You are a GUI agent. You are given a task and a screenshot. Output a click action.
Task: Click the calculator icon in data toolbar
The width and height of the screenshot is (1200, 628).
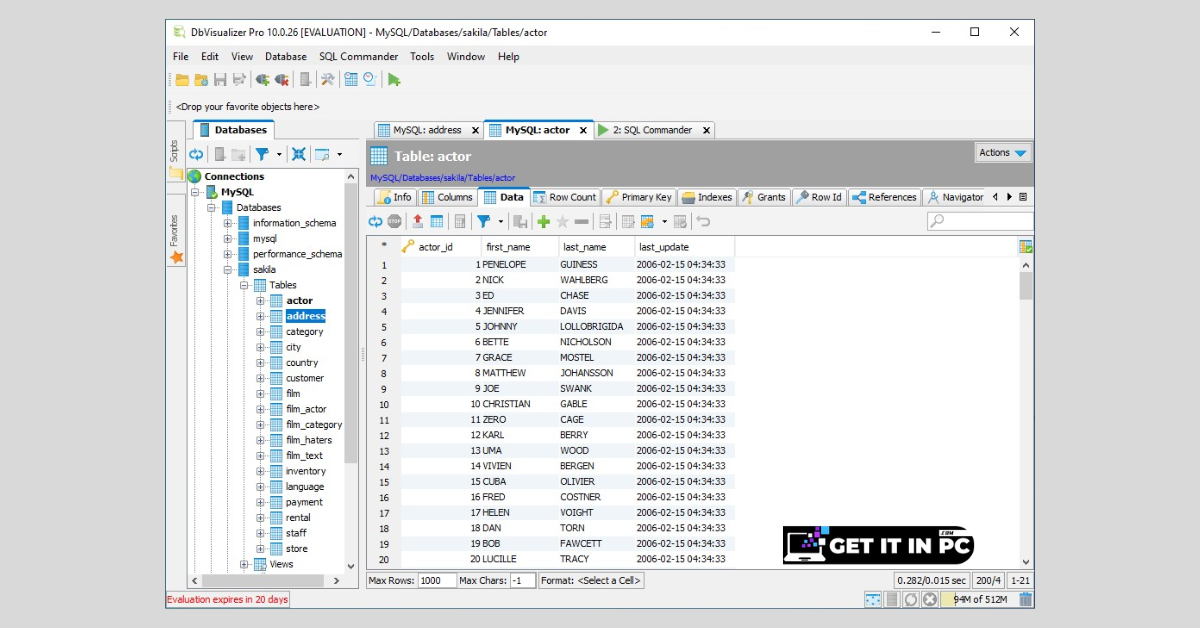pyautogui.click(x=460, y=221)
